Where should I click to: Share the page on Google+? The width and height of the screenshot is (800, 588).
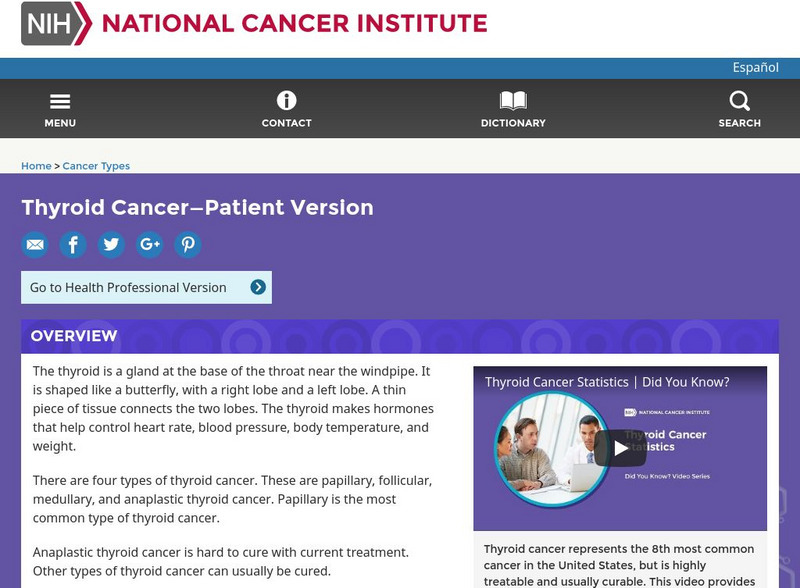pyautogui.click(x=150, y=244)
